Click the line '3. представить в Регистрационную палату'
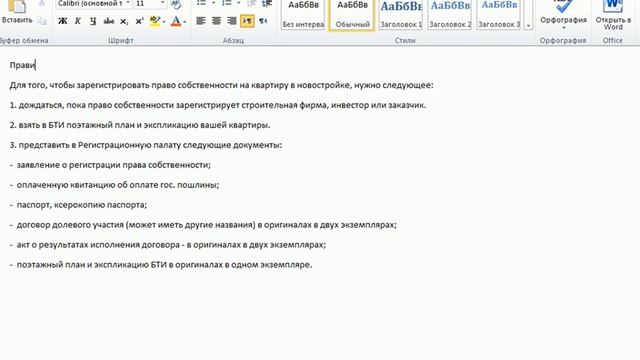640x360 pixels. click(x=146, y=145)
